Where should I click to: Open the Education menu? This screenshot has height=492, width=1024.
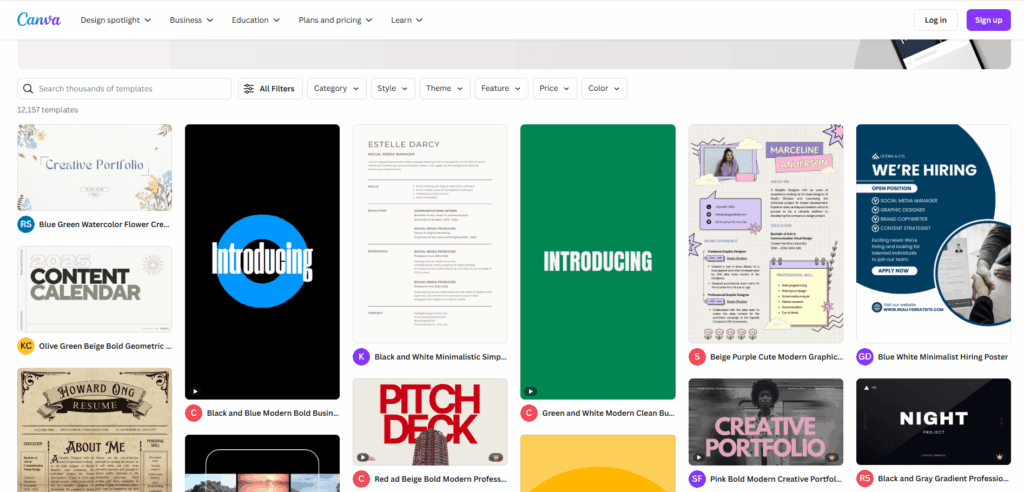point(256,20)
